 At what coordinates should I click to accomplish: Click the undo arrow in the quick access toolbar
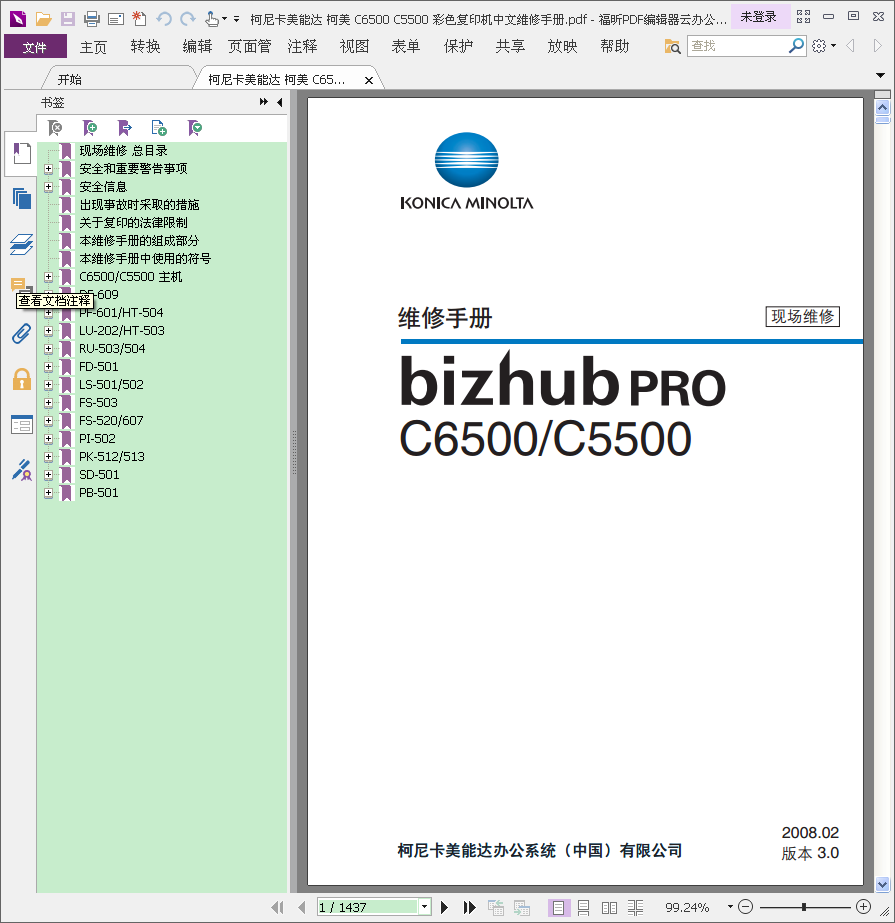point(164,19)
